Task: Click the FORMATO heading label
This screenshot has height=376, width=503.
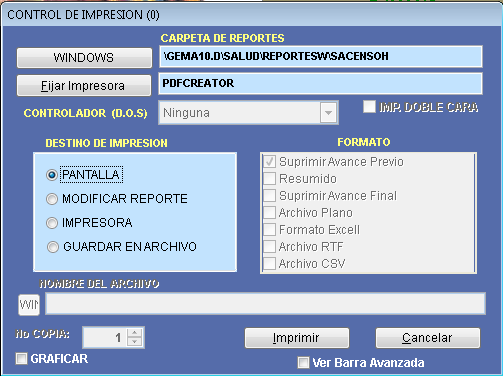Action: [364, 142]
